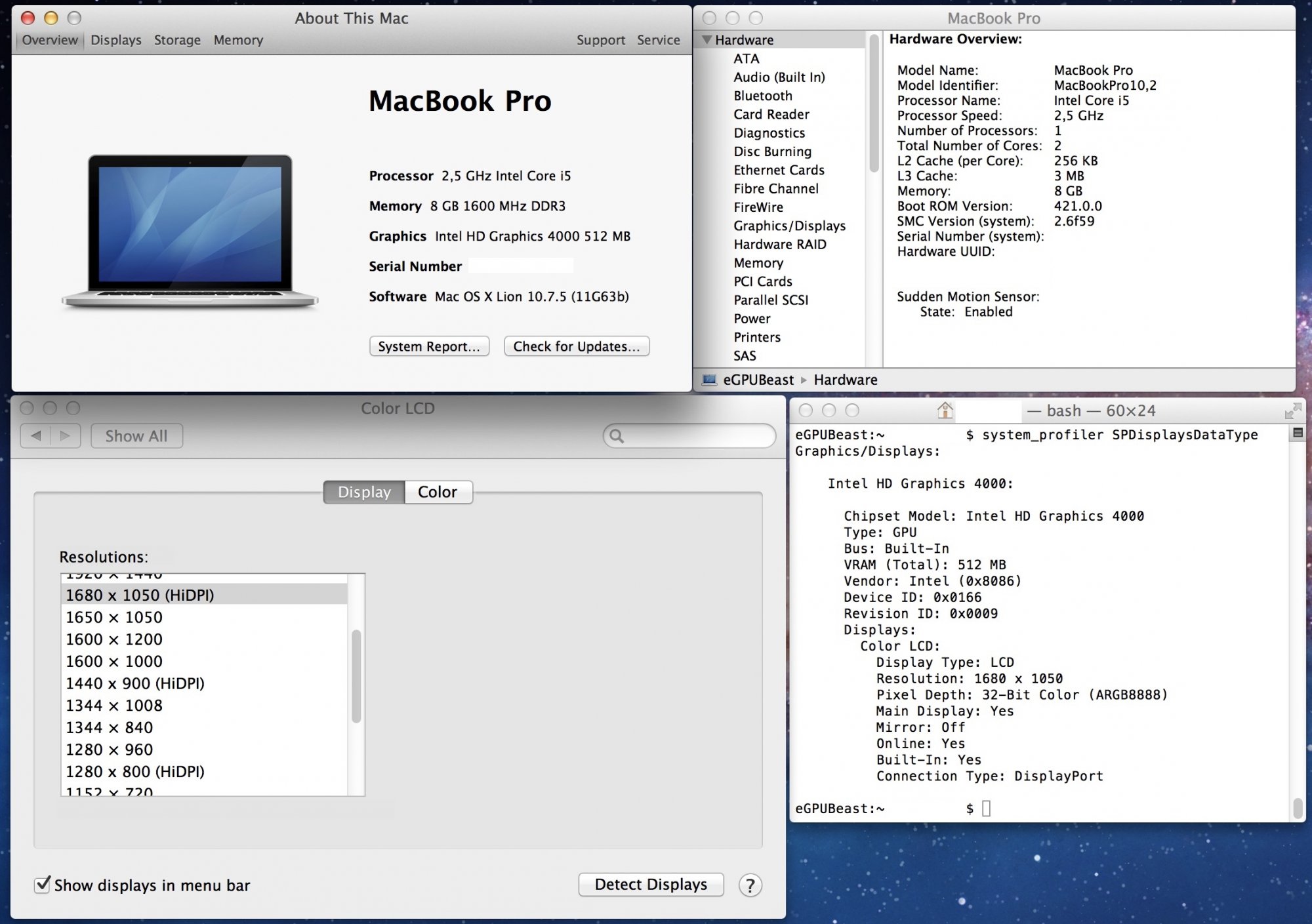Switch to the Color tab
Viewport: 1312px width, 924px height.
click(x=438, y=492)
